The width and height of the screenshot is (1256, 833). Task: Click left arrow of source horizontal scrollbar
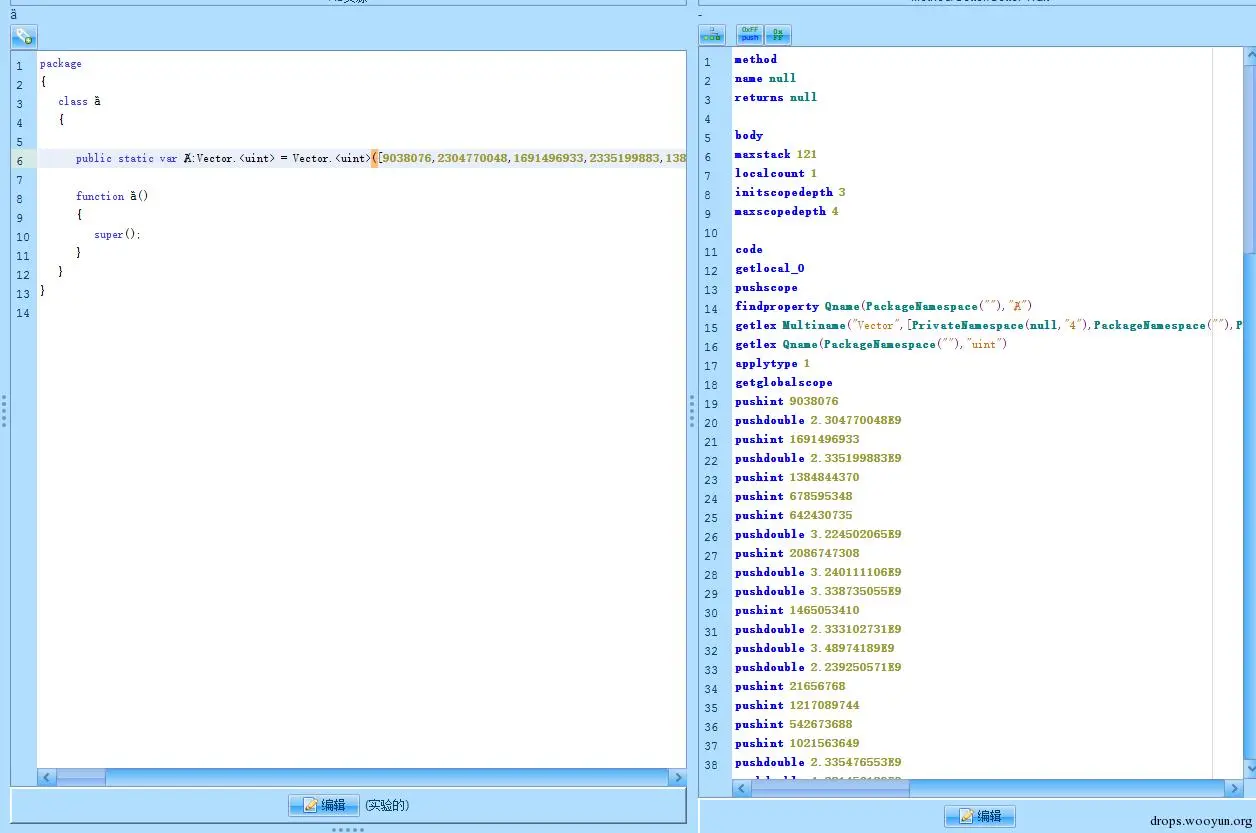pyautogui.click(x=47, y=777)
